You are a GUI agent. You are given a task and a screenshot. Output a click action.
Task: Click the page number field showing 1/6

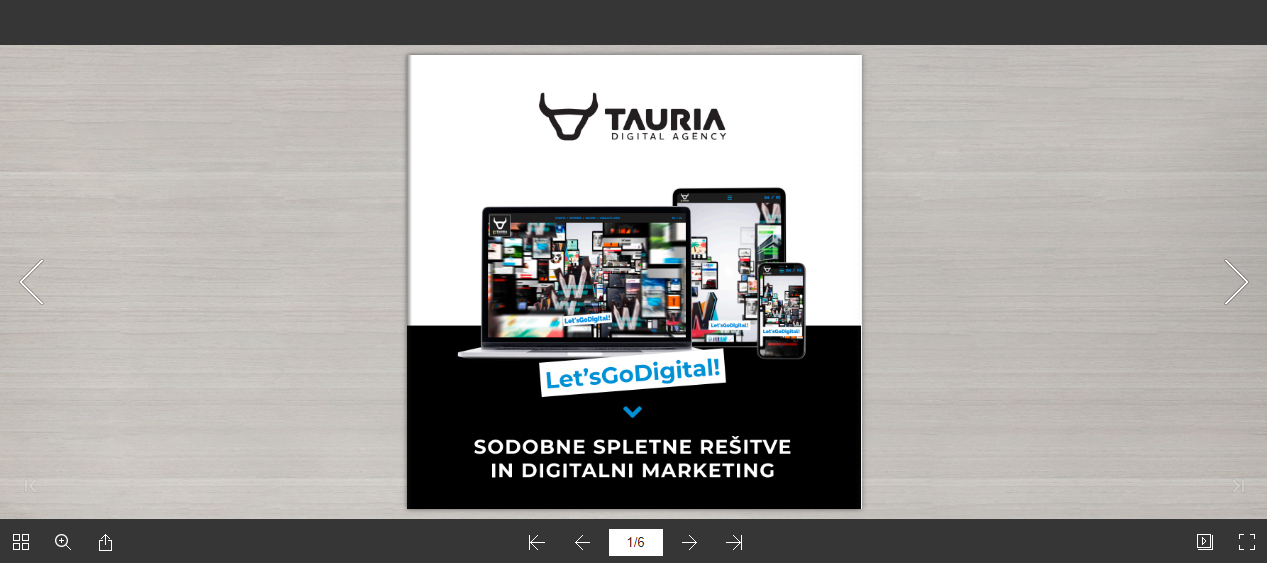(636, 542)
